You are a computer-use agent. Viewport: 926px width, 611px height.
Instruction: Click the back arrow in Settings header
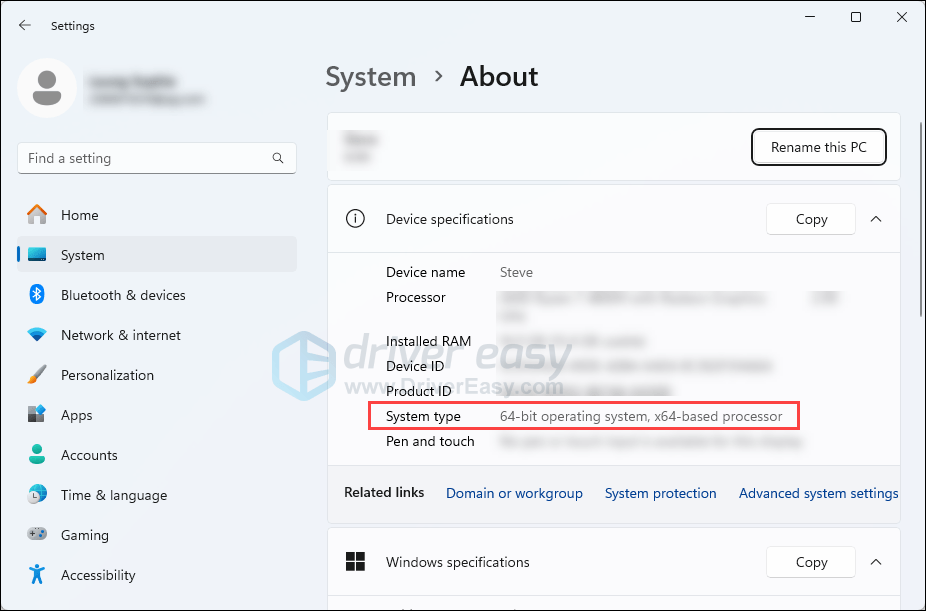[25, 26]
